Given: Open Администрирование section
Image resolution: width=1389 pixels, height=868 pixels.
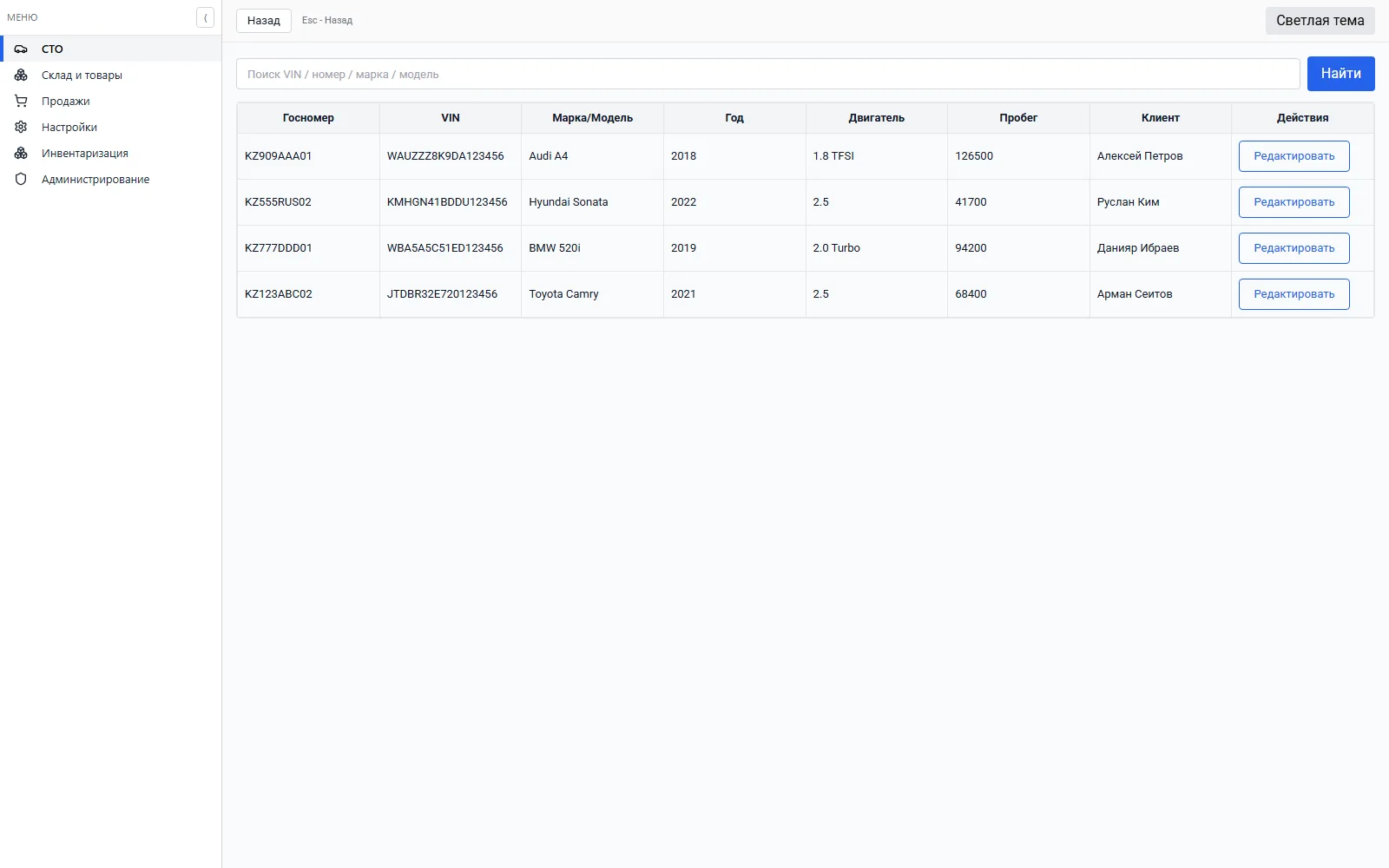Looking at the screenshot, I should (x=111, y=180).
